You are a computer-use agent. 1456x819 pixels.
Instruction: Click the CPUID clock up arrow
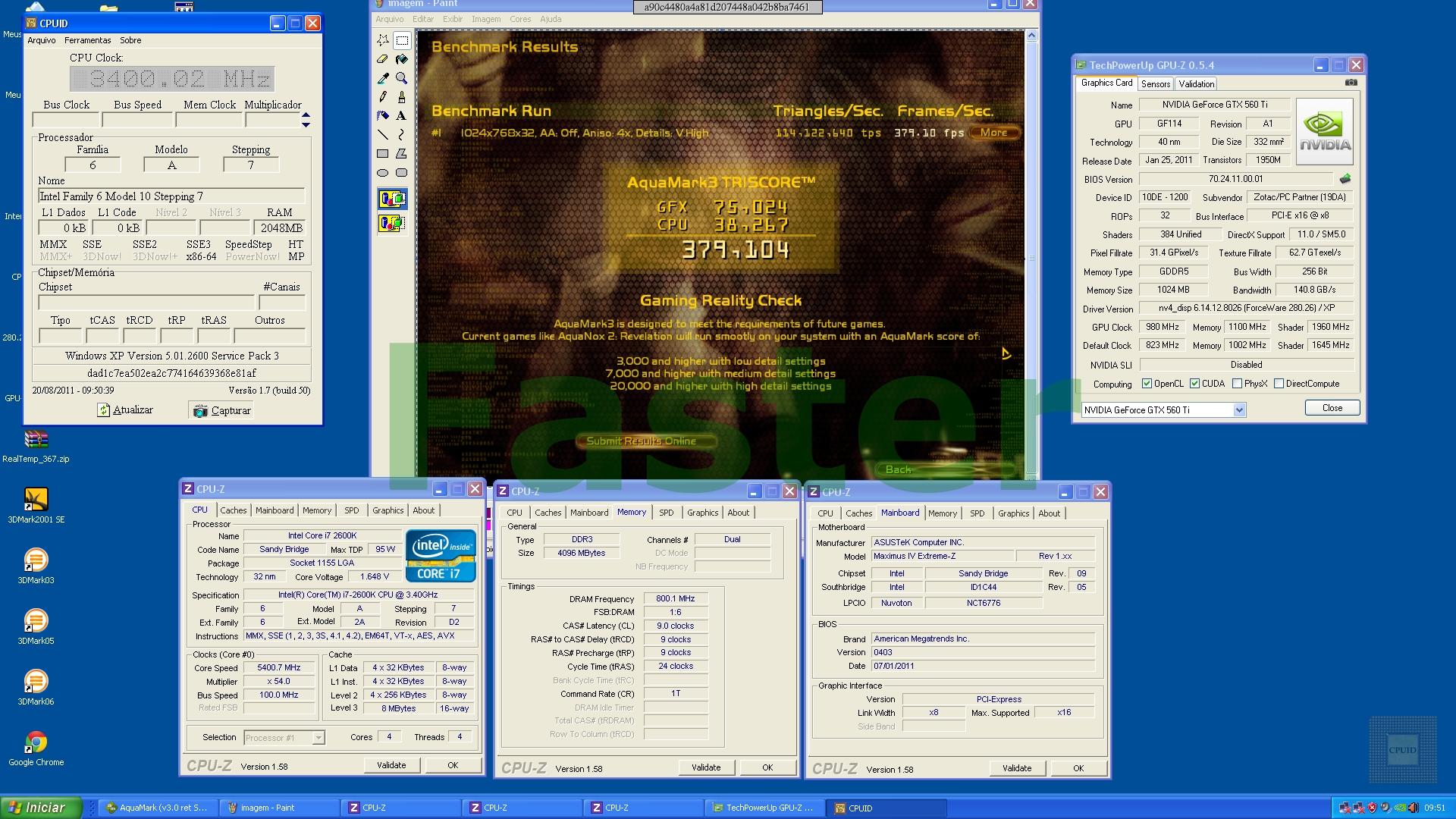coord(306,115)
